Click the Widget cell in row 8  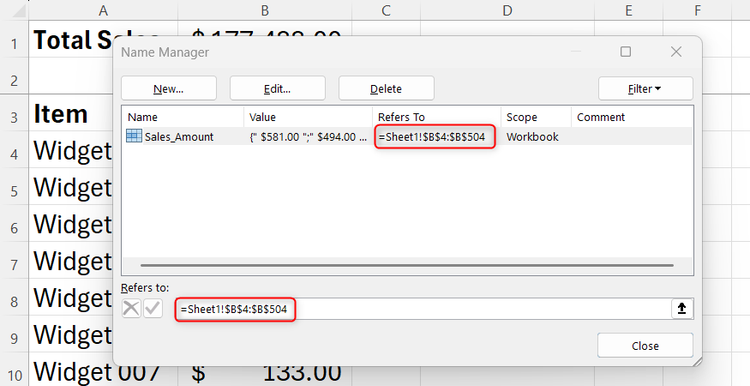point(71,298)
